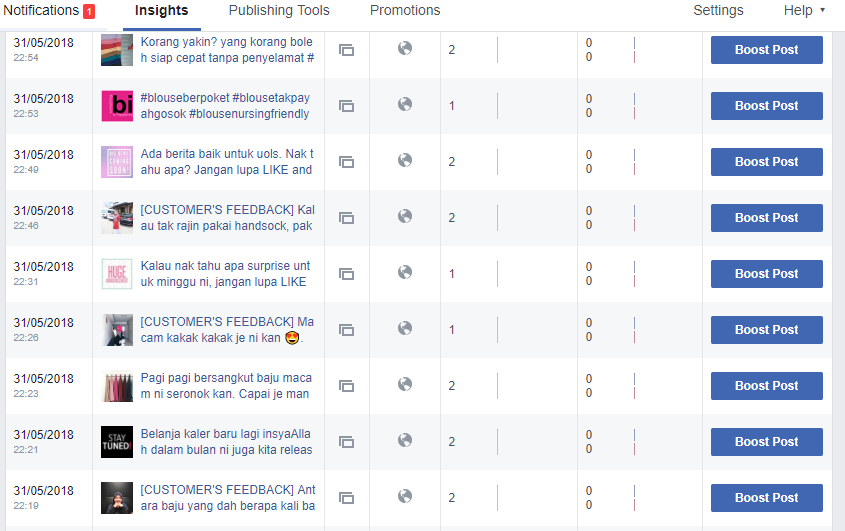Open the red notifications badge

point(89,11)
